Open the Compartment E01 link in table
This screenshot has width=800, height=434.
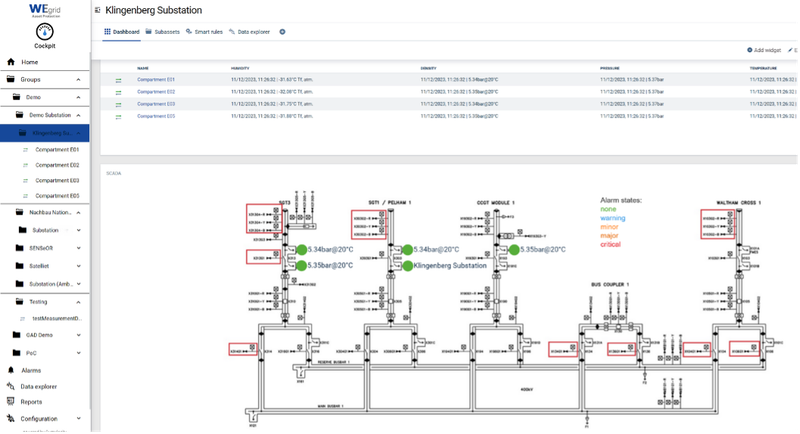click(x=156, y=80)
